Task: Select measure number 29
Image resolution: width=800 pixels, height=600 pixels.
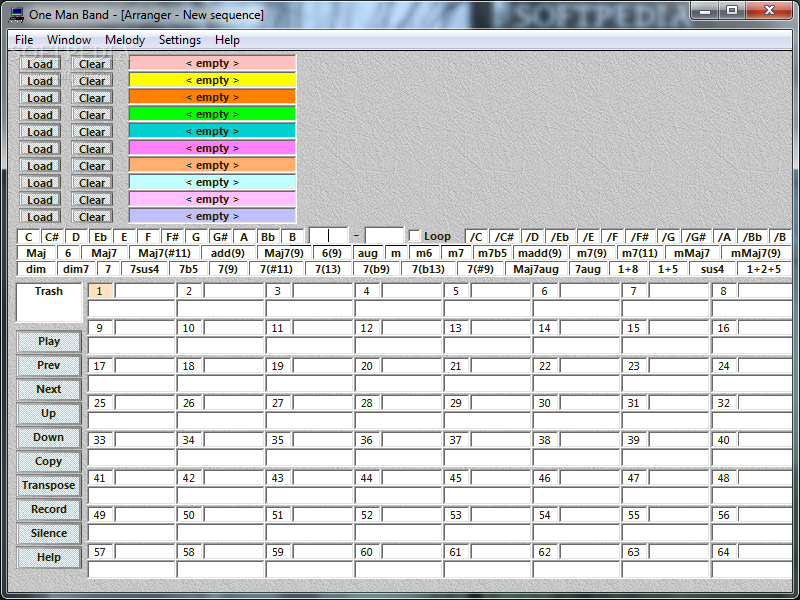Action: point(456,403)
